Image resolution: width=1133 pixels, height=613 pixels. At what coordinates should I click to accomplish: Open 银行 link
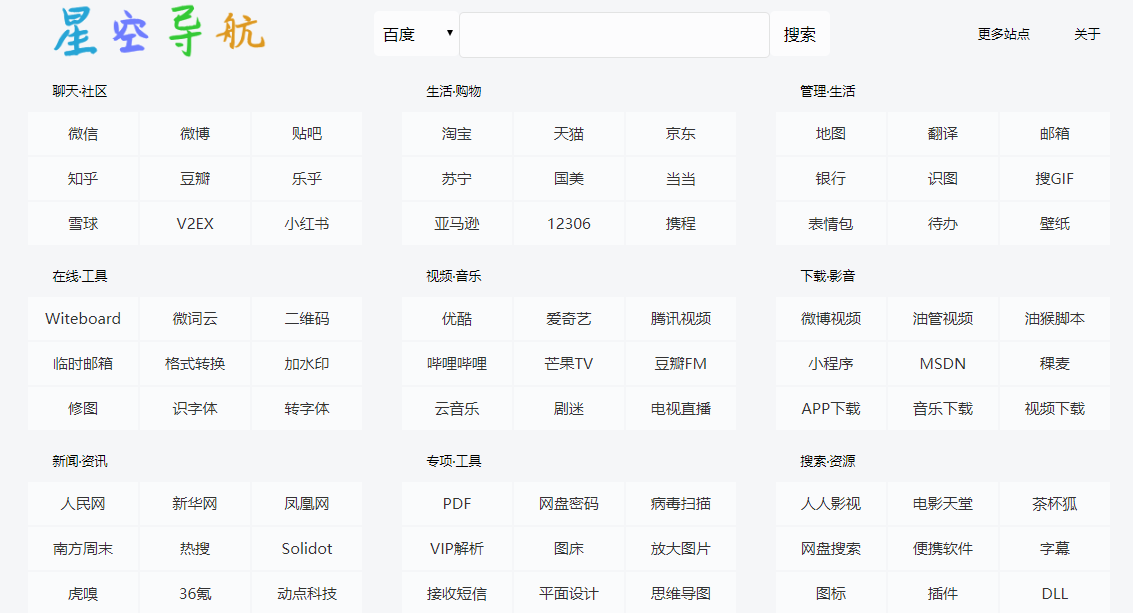tap(831, 179)
